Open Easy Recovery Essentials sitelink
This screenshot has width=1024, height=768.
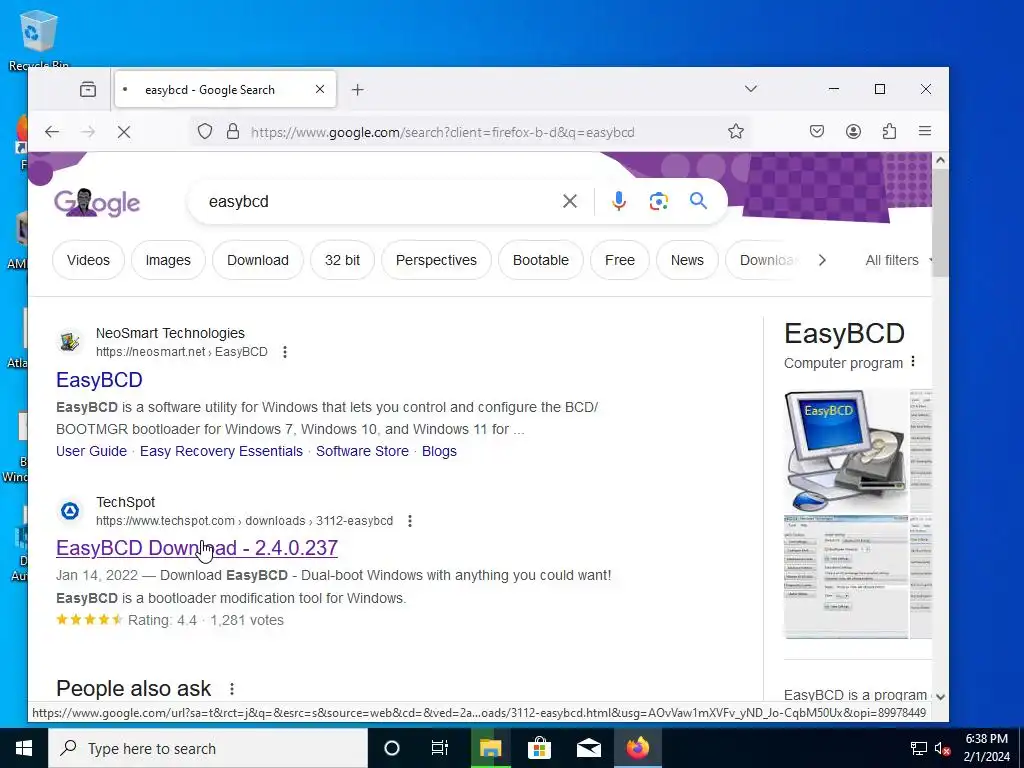(x=221, y=451)
